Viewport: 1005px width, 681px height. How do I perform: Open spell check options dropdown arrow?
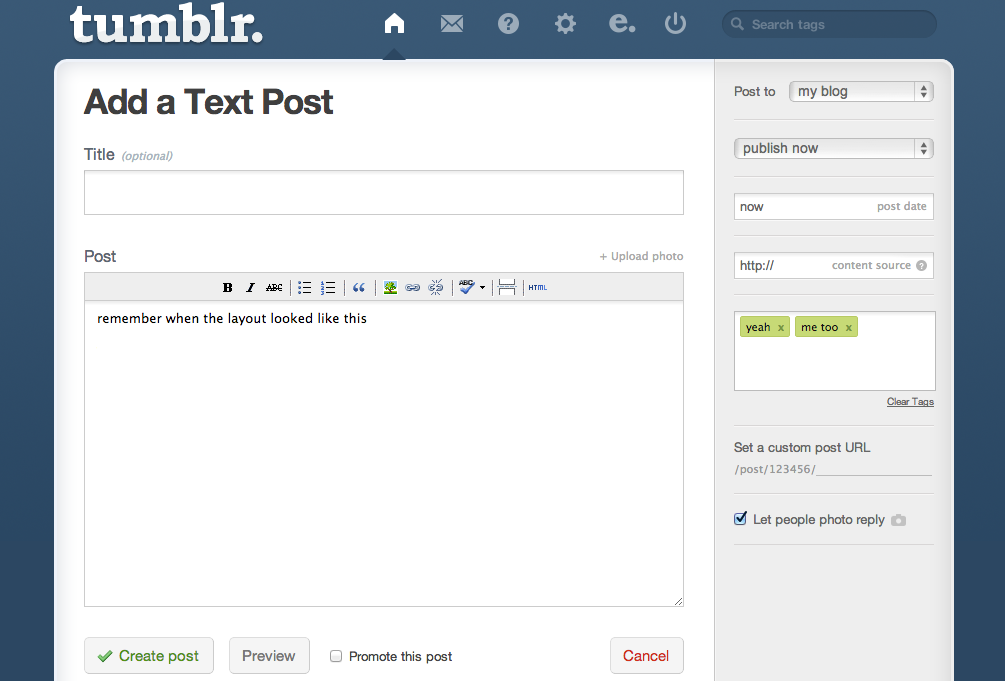(483, 288)
